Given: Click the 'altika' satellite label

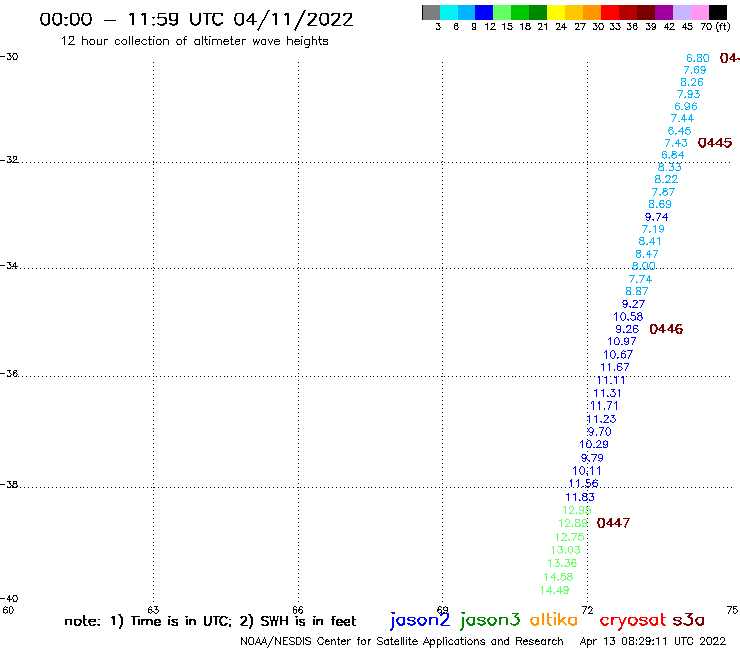Looking at the screenshot, I should (x=554, y=620).
